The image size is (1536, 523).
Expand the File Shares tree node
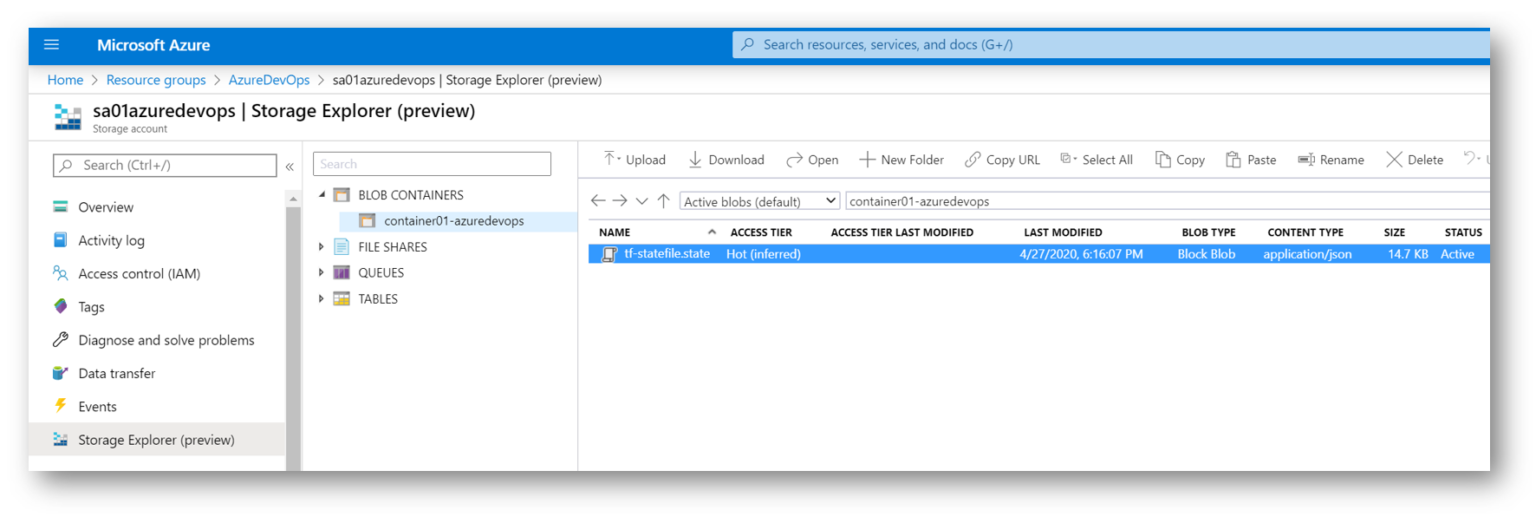click(x=322, y=247)
